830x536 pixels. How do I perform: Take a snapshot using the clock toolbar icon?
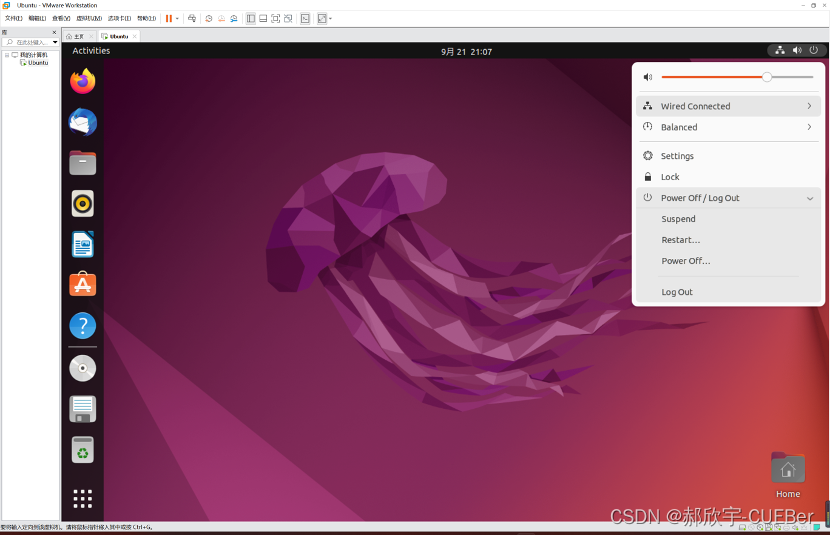coord(209,19)
